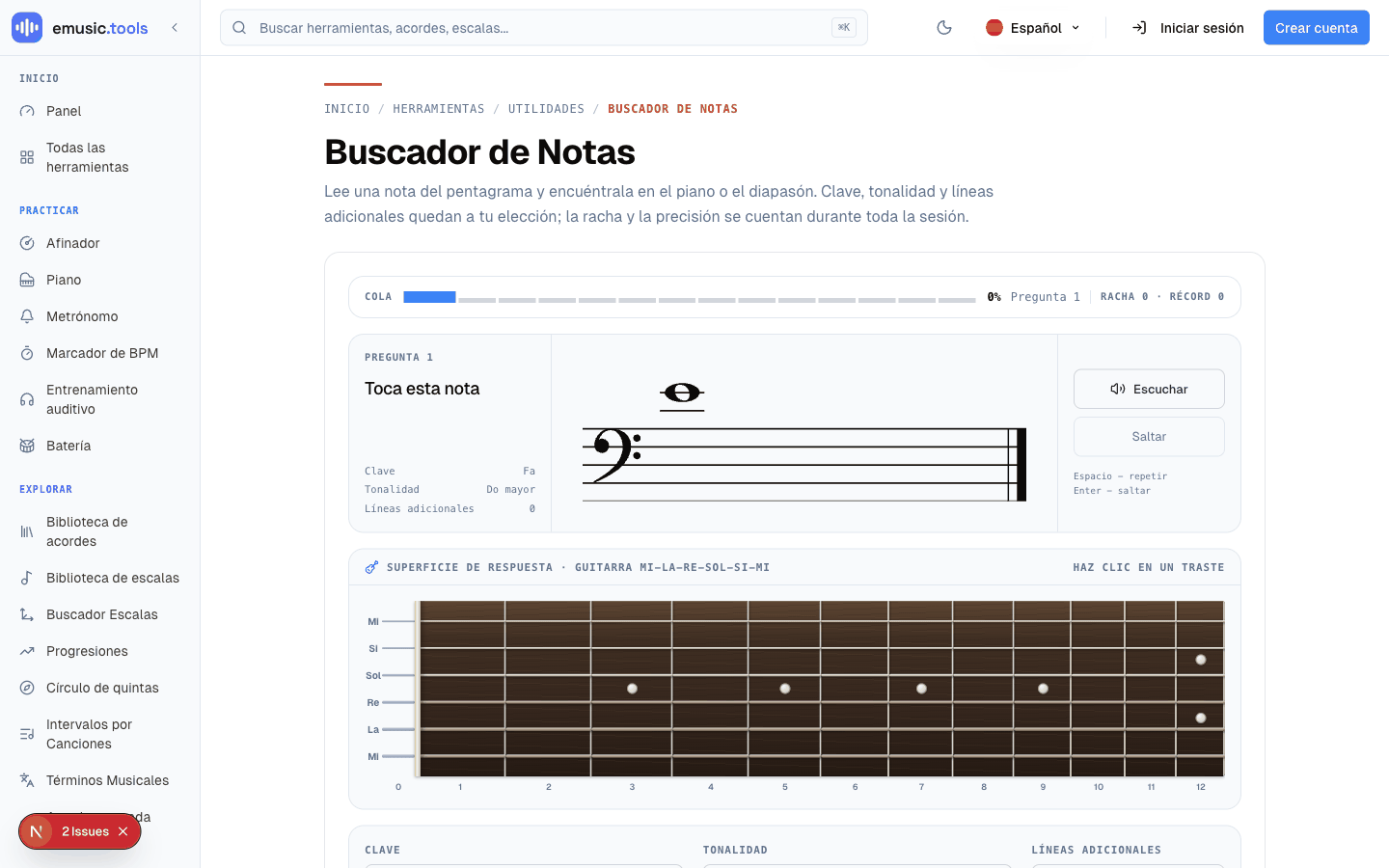Click the UTILIDADES breadcrumb link

pyautogui.click(x=546, y=109)
